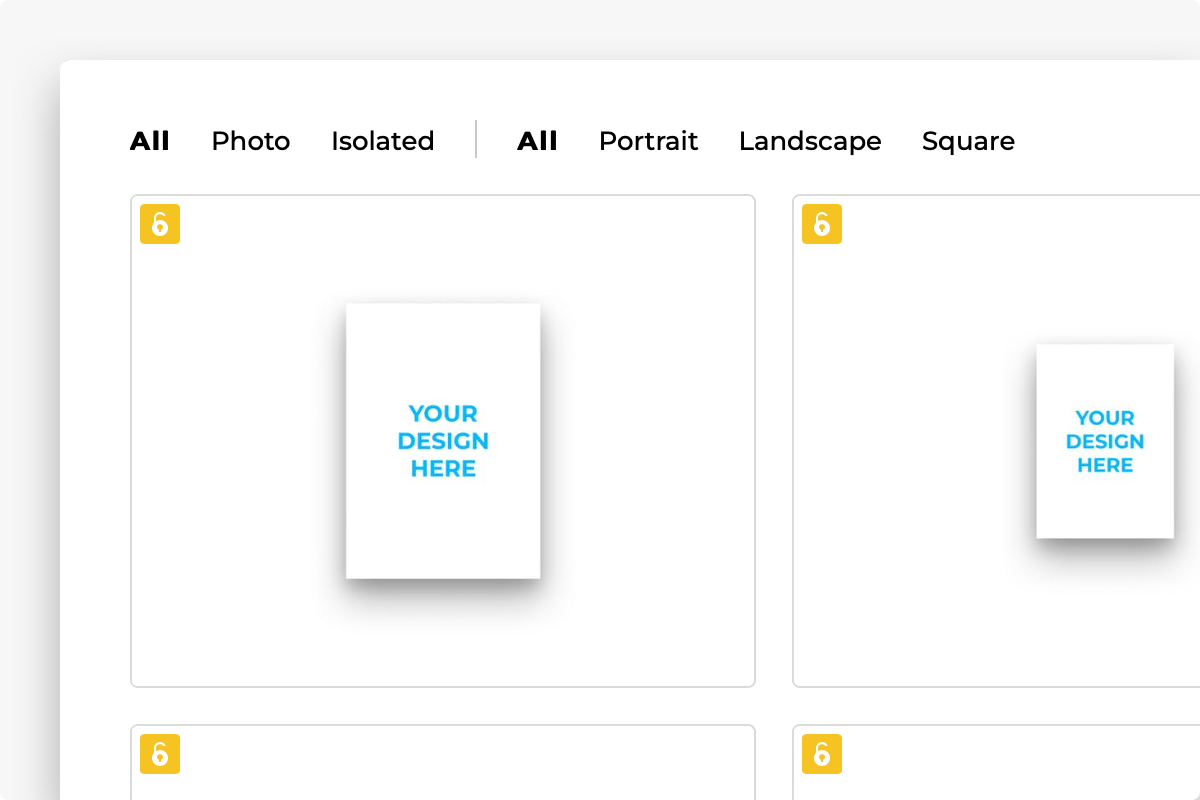This screenshot has height=800, width=1200.
Task: Open the smaller YOUR DESIGN HERE poster mockup
Action: [x=1105, y=441]
